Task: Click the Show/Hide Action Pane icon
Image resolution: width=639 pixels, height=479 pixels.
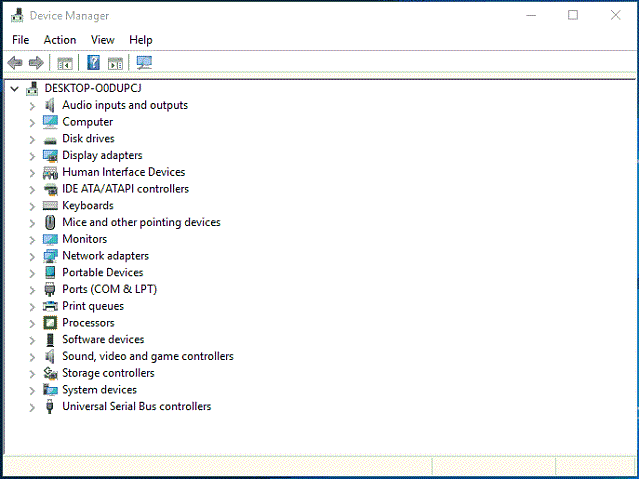Action: pyautogui.click(x=115, y=63)
